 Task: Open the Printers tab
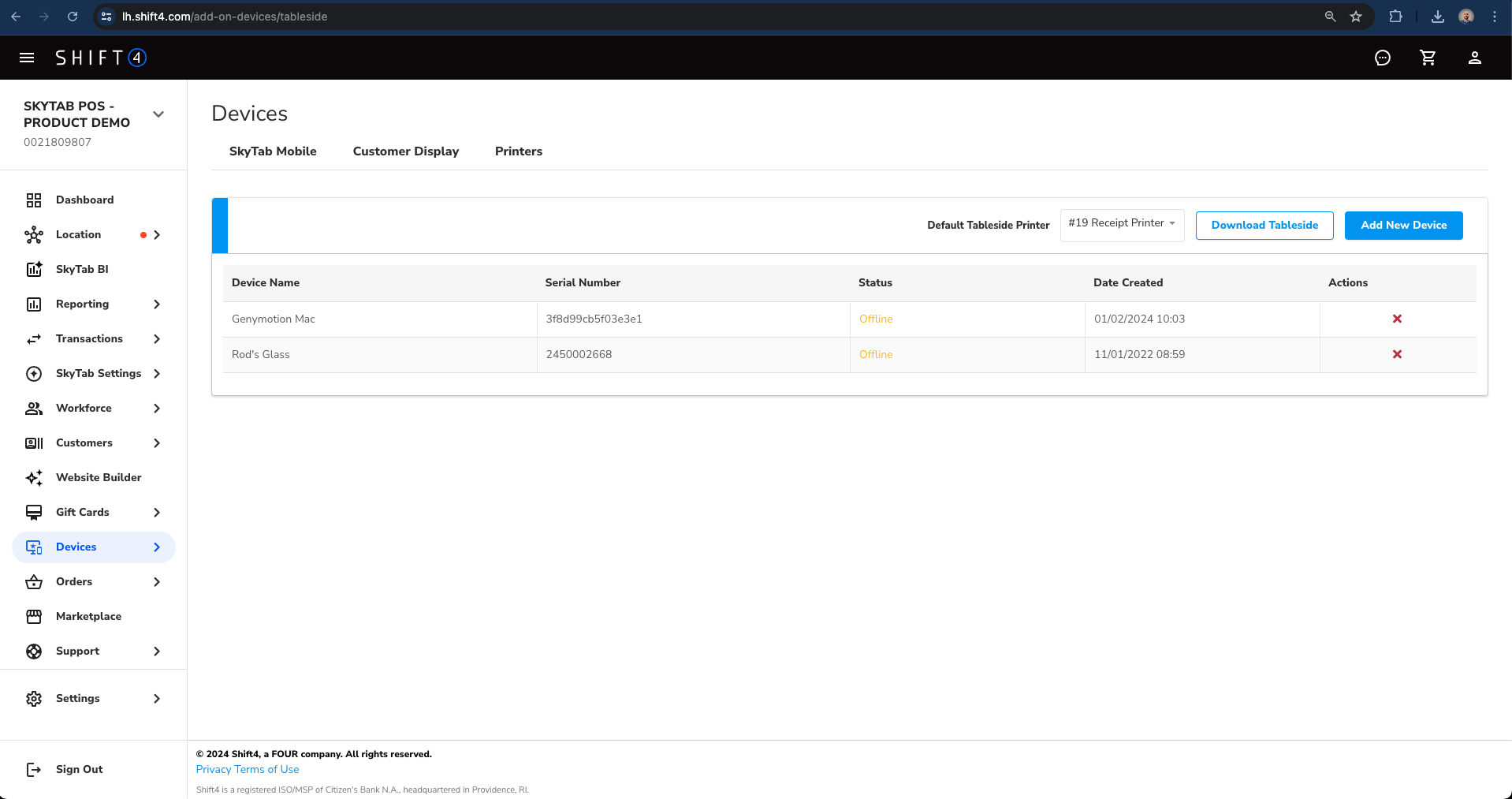518,151
